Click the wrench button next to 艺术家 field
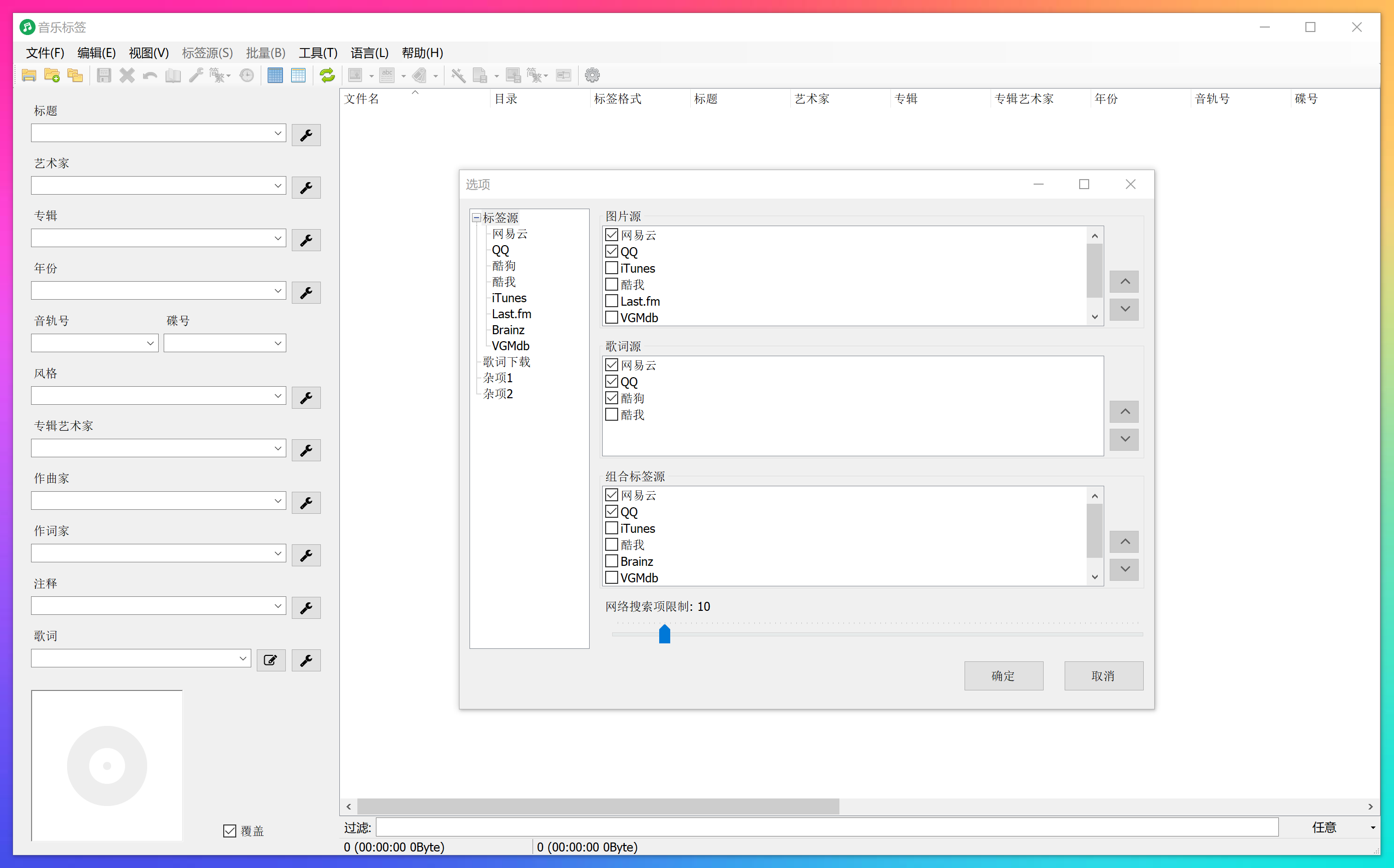The height and width of the screenshot is (868, 1394). (x=305, y=188)
